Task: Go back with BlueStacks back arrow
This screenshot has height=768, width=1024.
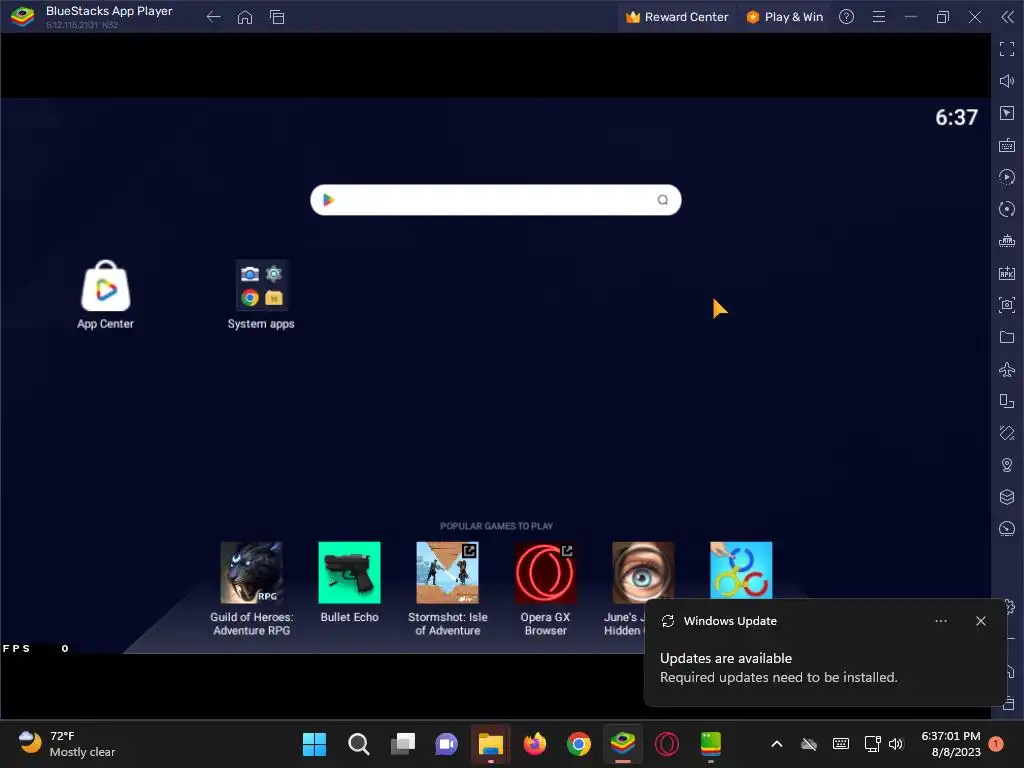Action: [213, 17]
